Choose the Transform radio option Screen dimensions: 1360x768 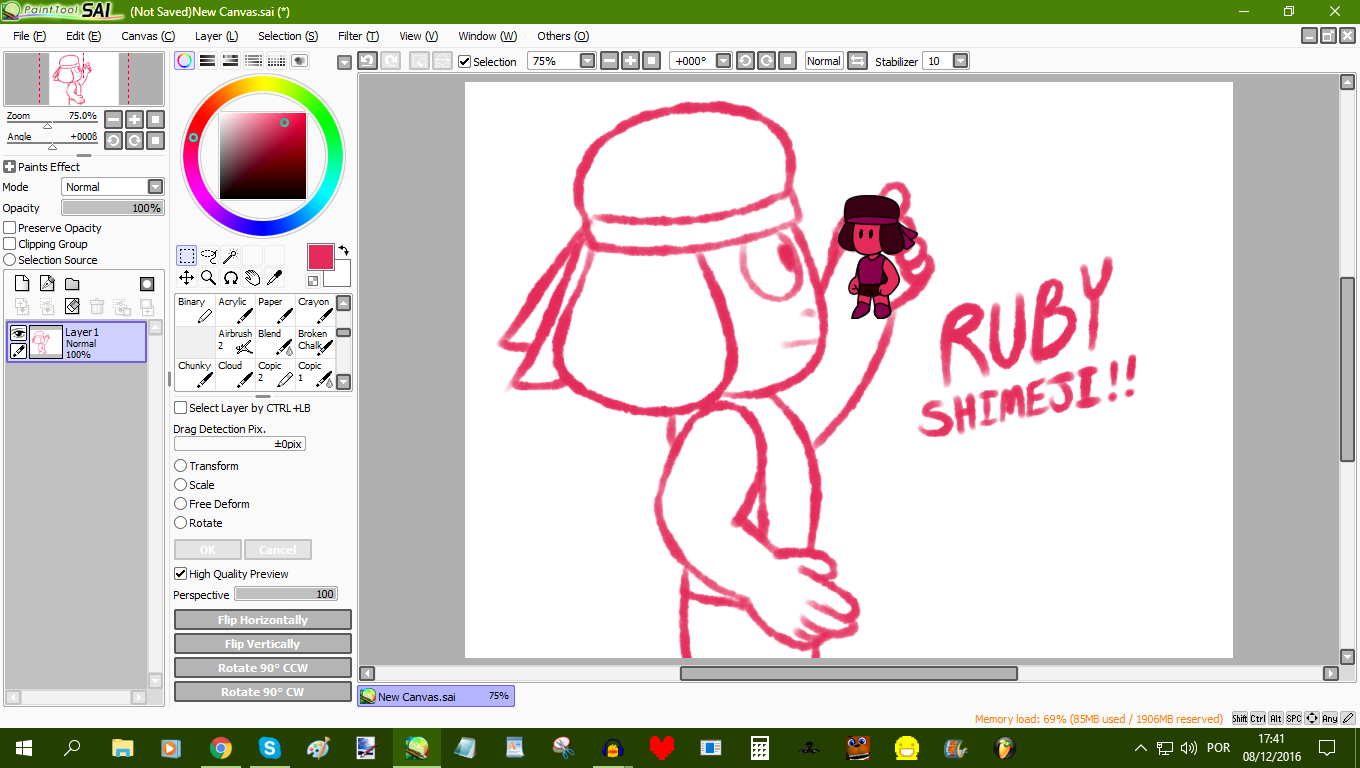[x=181, y=466]
